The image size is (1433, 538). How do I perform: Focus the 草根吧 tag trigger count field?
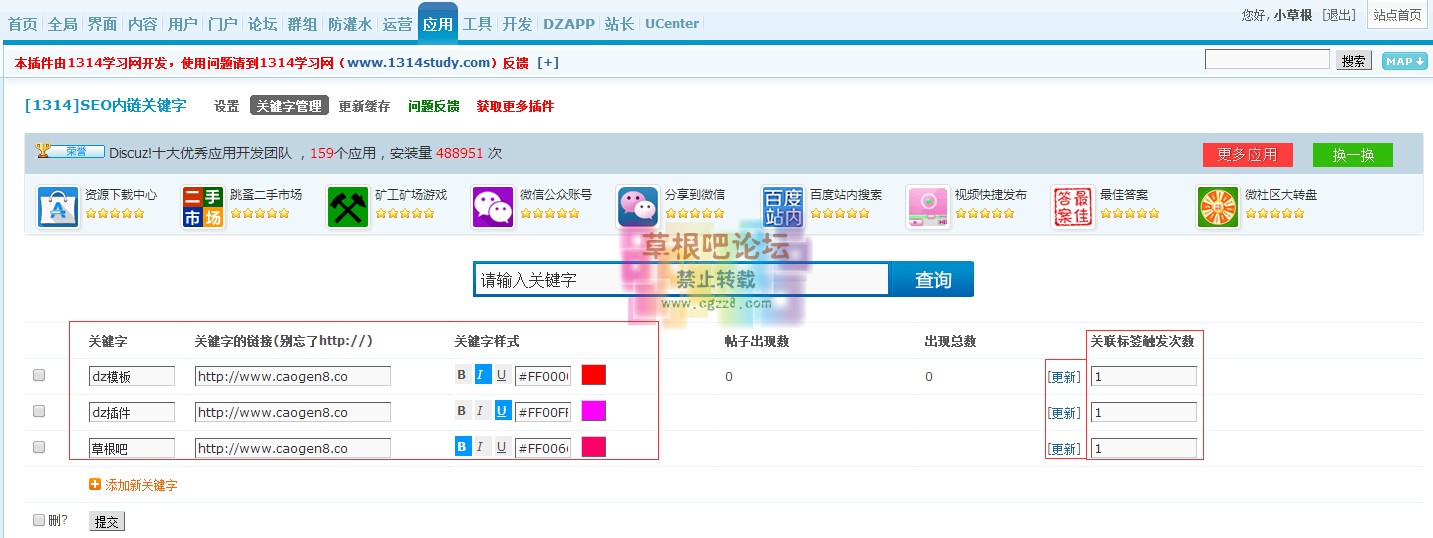(1144, 448)
